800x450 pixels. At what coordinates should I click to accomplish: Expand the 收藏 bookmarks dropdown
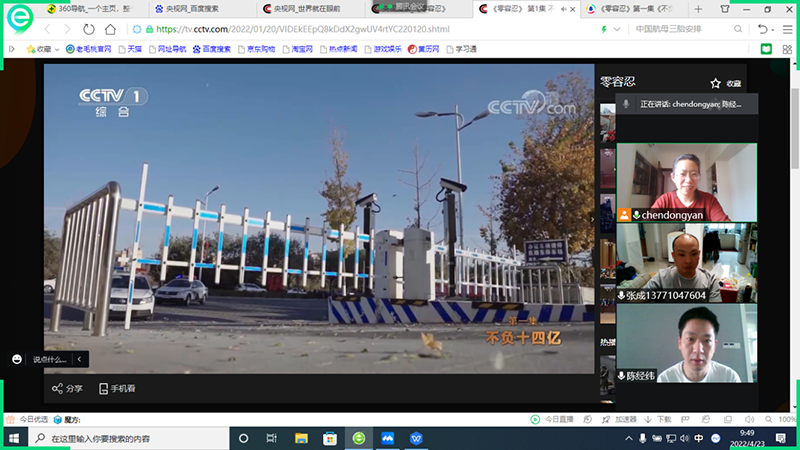pyautogui.click(x=59, y=48)
